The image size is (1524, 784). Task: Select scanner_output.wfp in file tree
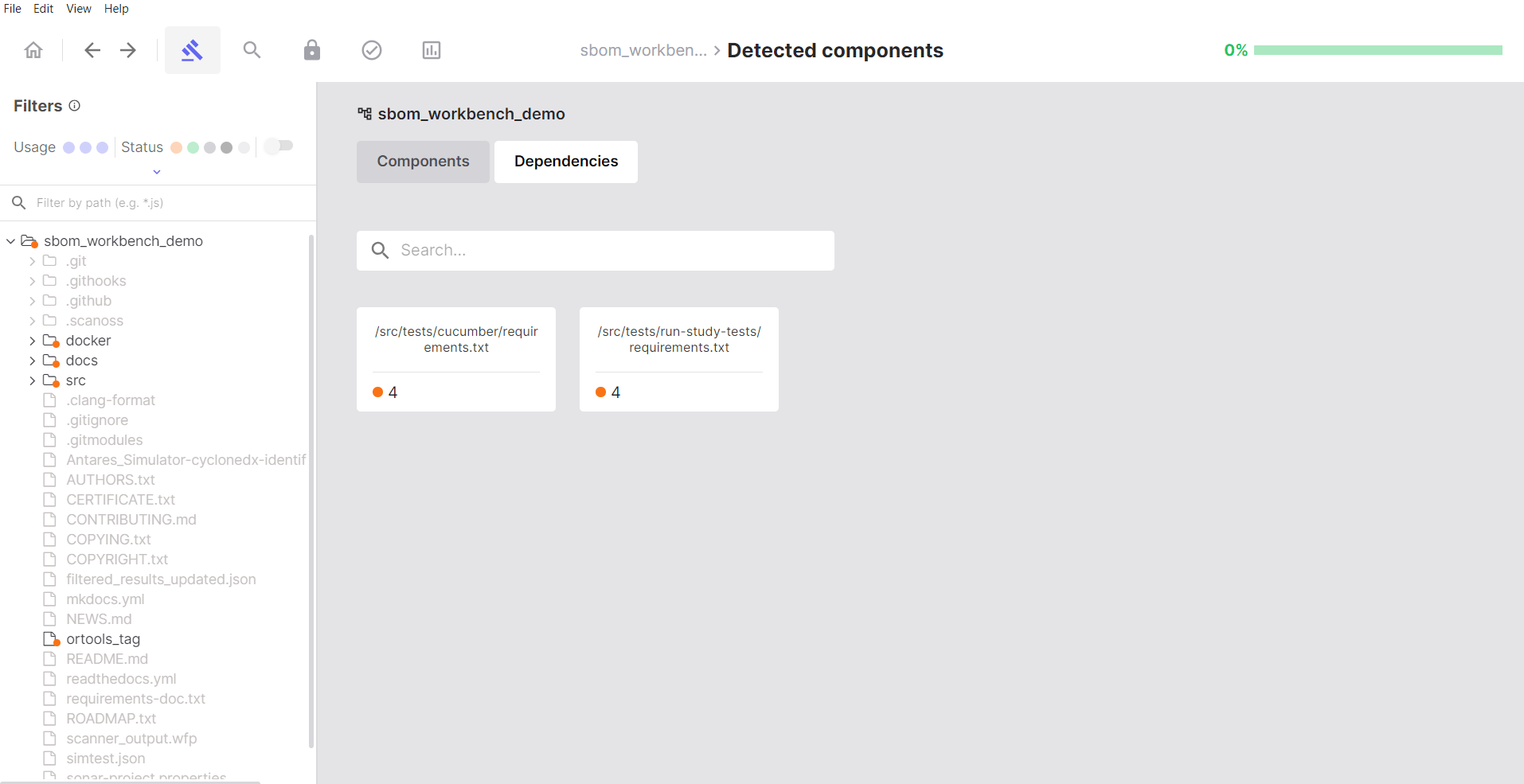tap(131, 739)
